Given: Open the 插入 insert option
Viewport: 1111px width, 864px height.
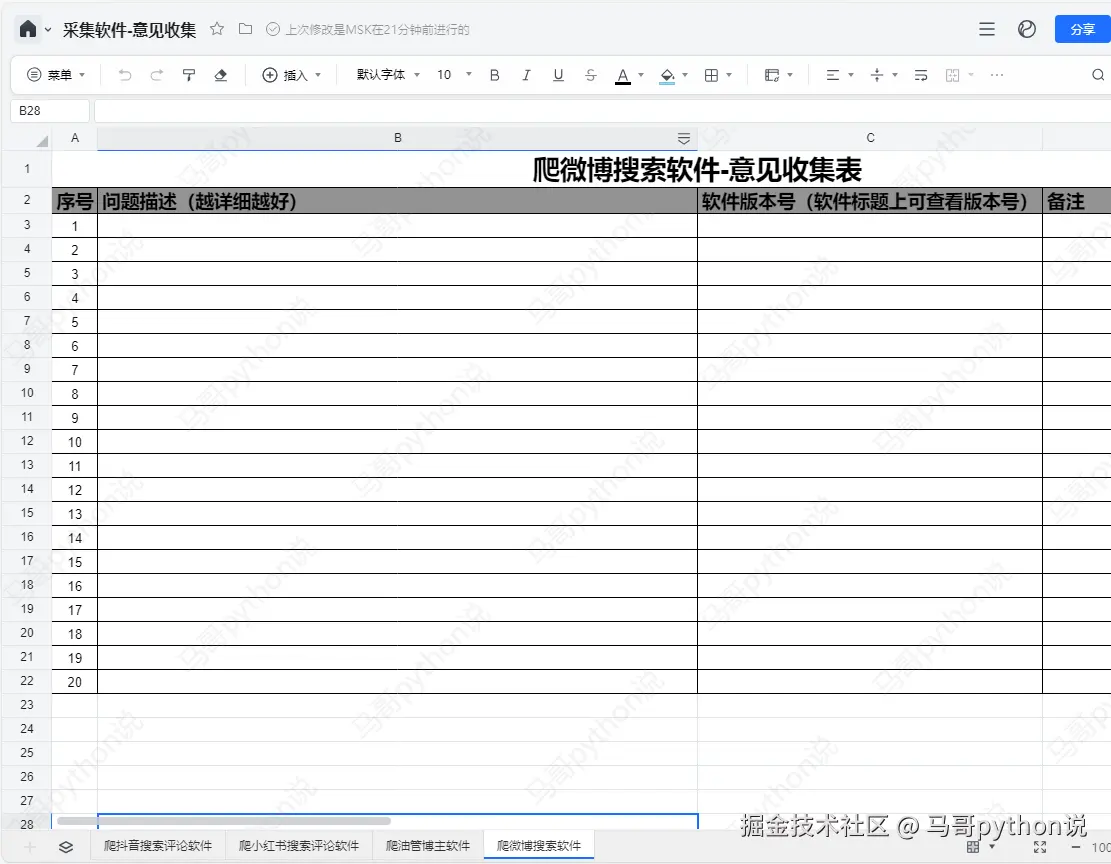Looking at the screenshot, I should click(292, 74).
